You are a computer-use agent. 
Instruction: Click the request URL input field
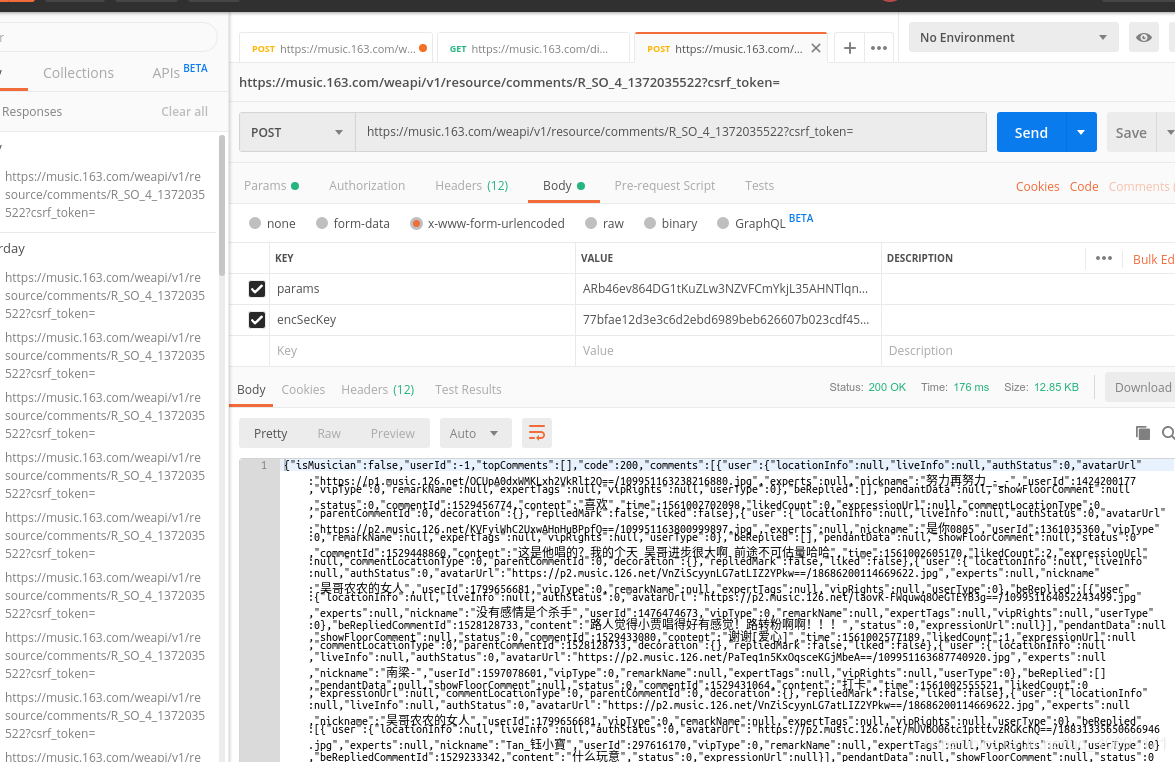pyautogui.click(x=671, y=132)
